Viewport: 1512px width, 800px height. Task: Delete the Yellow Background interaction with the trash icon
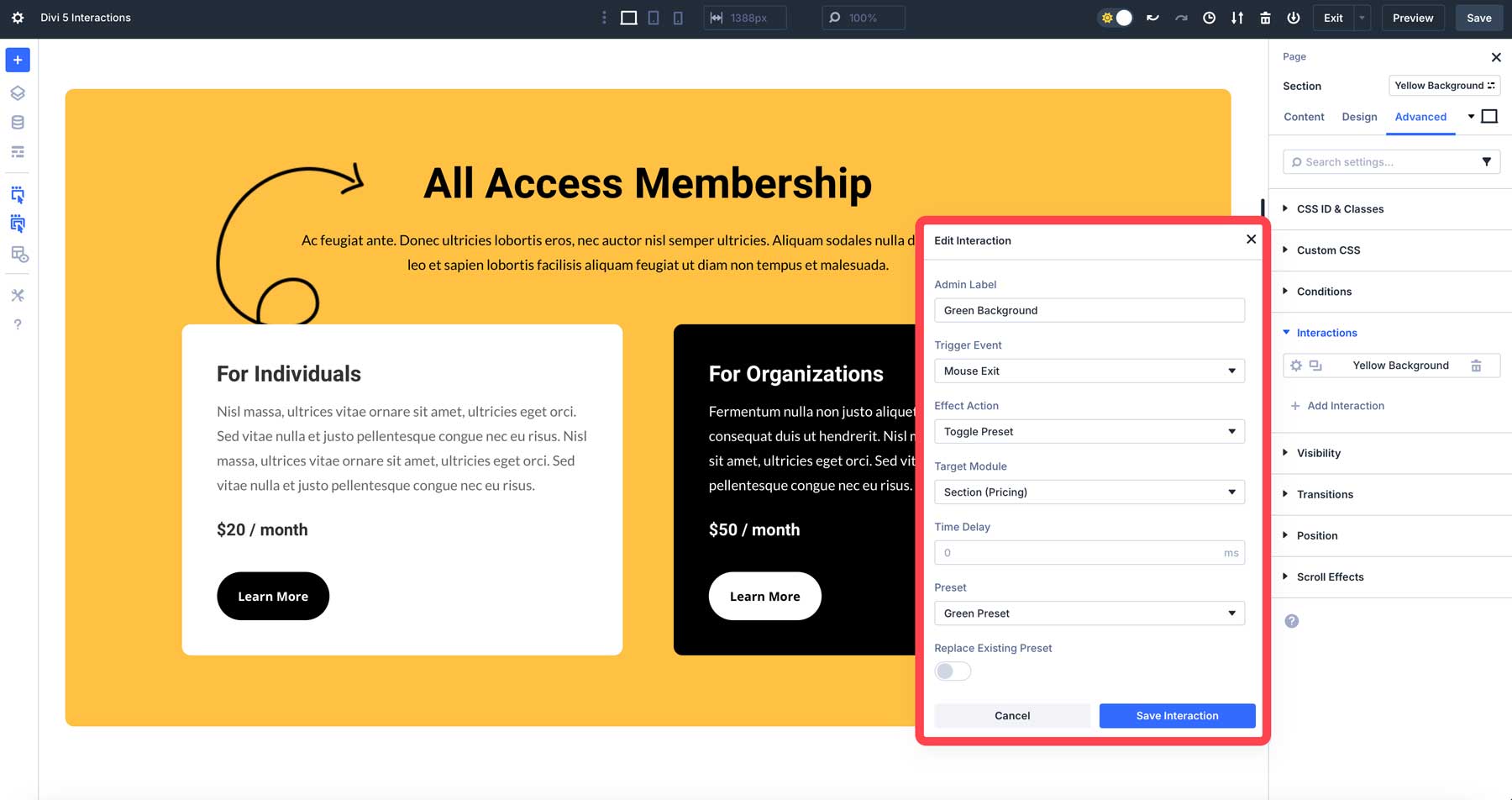(1478, 366)
